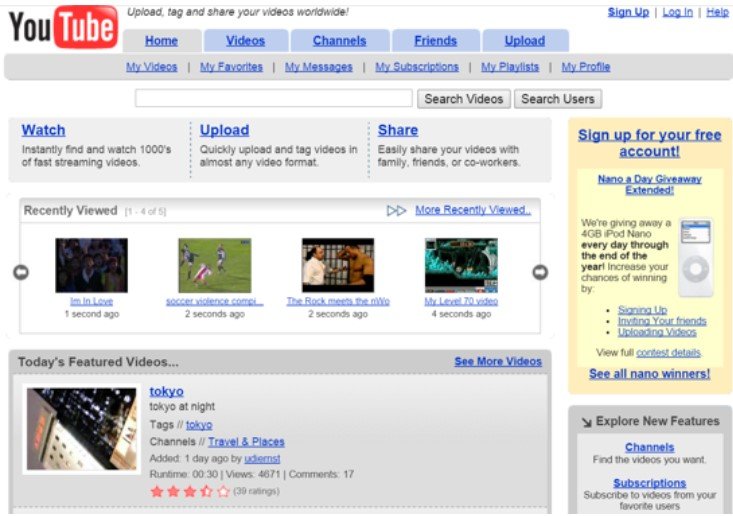Click the Watch heading link

(43, 130)
